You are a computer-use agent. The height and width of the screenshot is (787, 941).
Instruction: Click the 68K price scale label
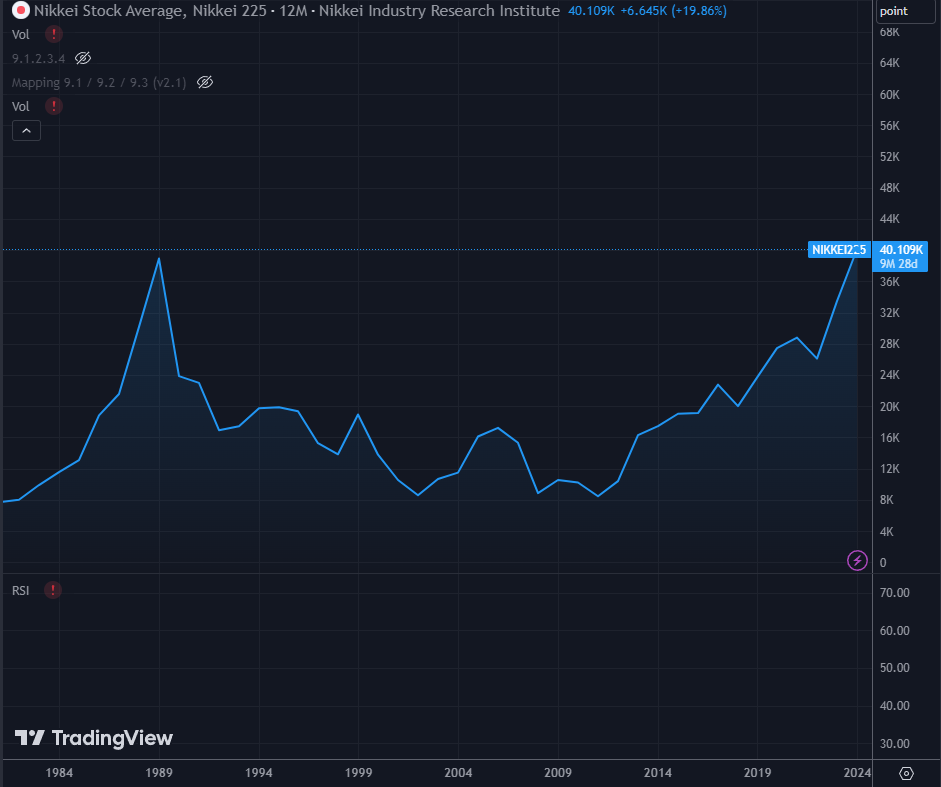pos(889,32)
